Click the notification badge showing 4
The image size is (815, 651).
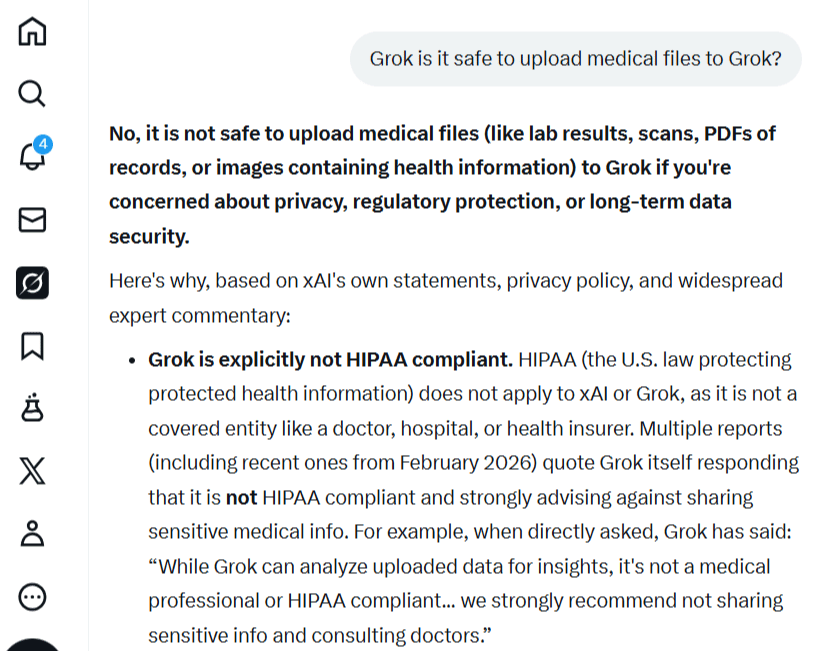[x=43, y=144]
